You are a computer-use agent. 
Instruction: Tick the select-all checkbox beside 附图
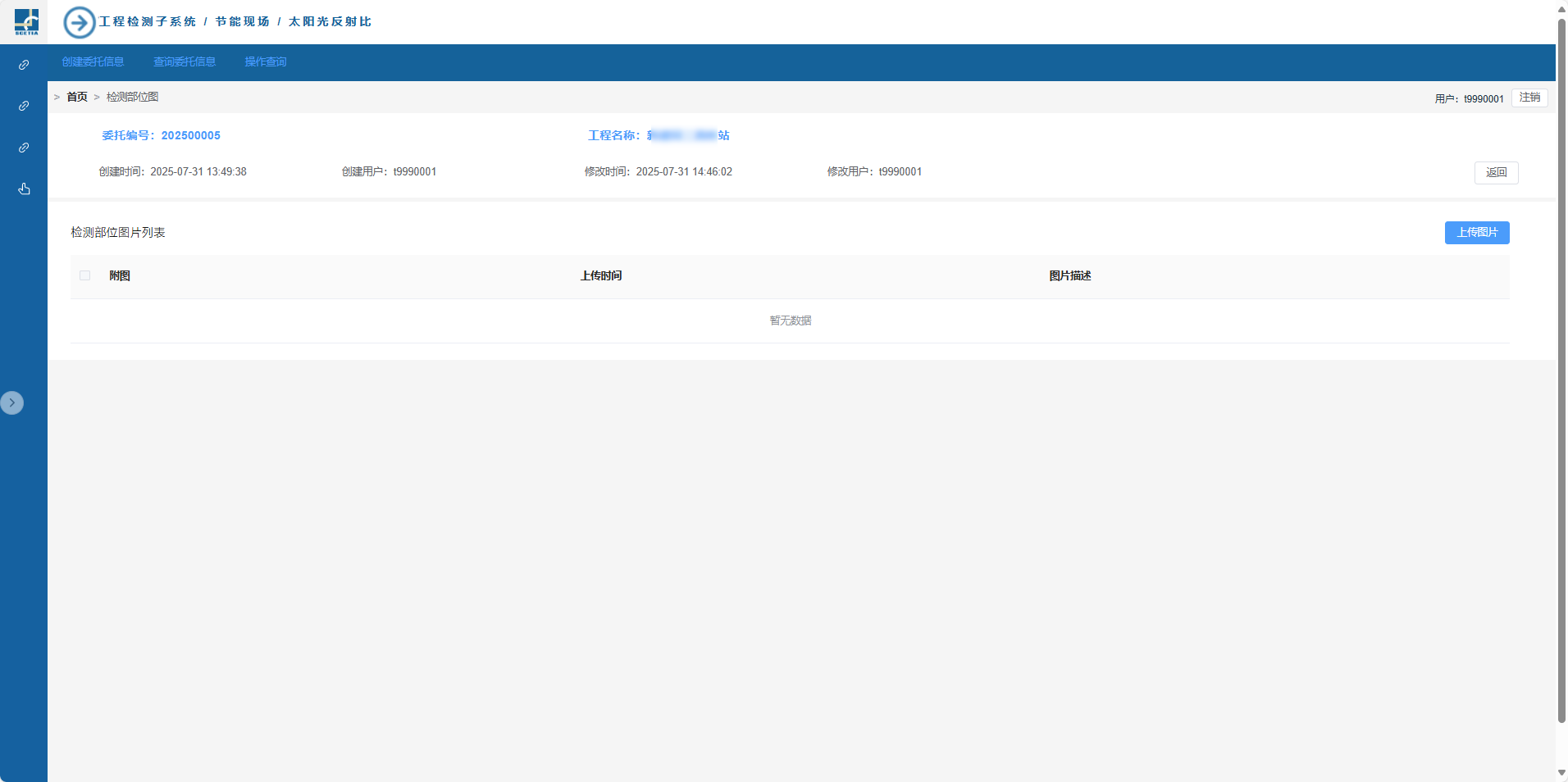coord(85,275)
